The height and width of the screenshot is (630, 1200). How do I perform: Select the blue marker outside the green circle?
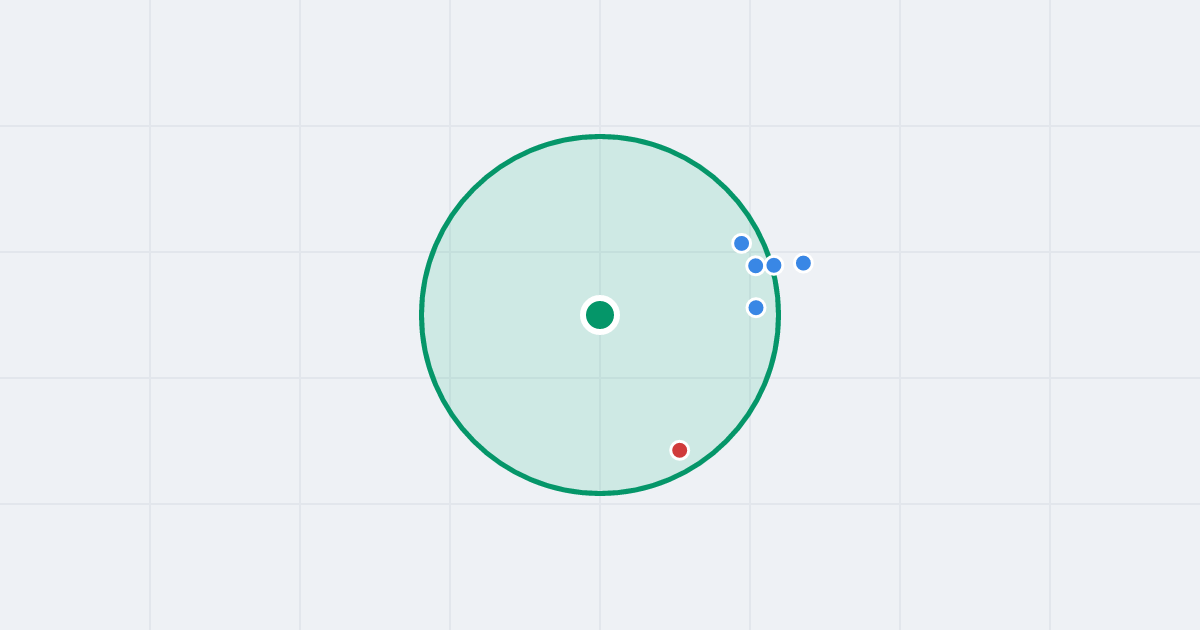coord(803,263)
